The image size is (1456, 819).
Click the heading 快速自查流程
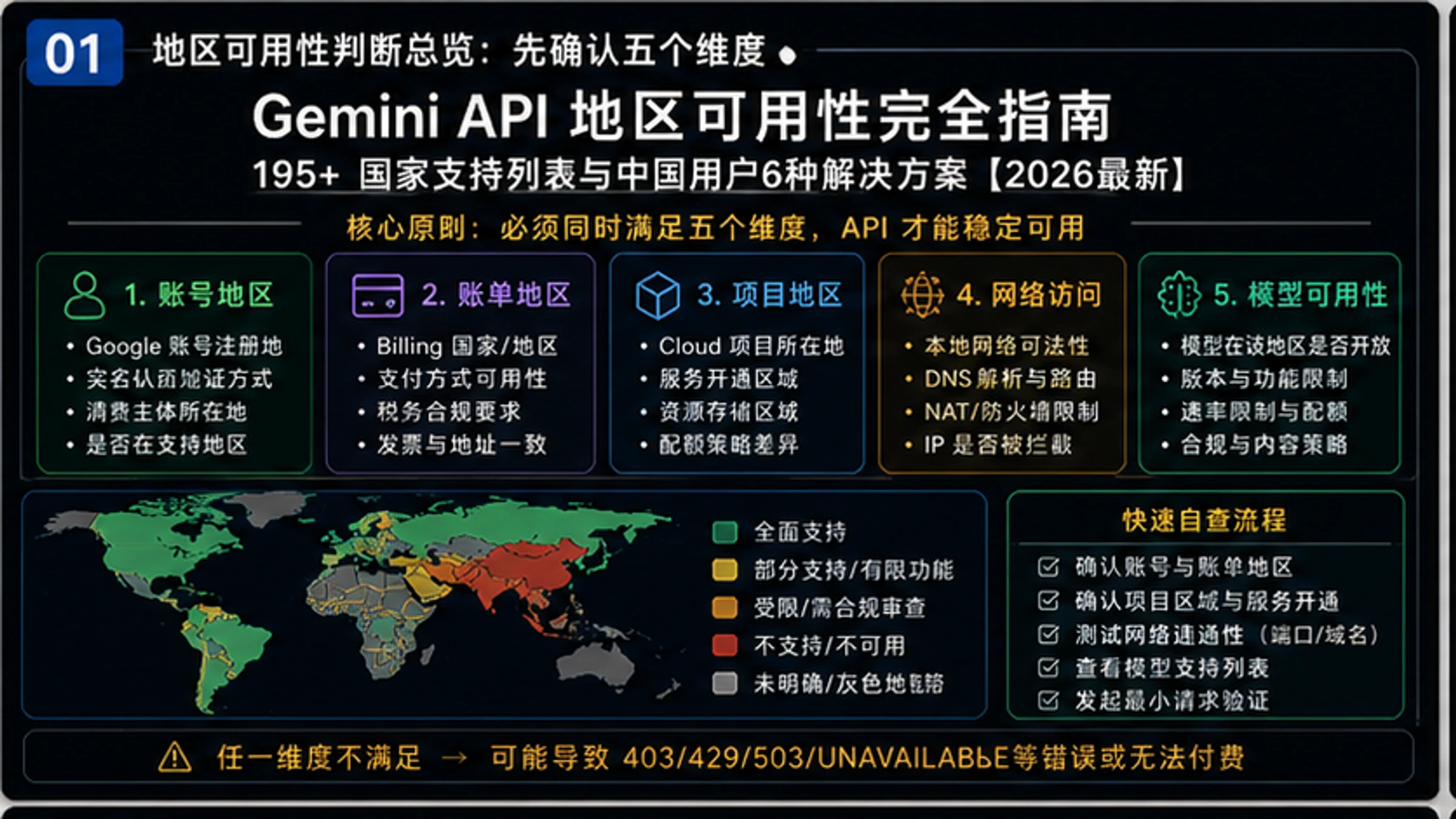[x=1204, y=520]
